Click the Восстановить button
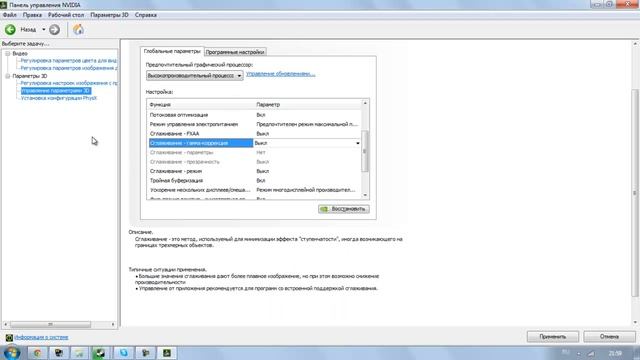 (x=344, y=209)
